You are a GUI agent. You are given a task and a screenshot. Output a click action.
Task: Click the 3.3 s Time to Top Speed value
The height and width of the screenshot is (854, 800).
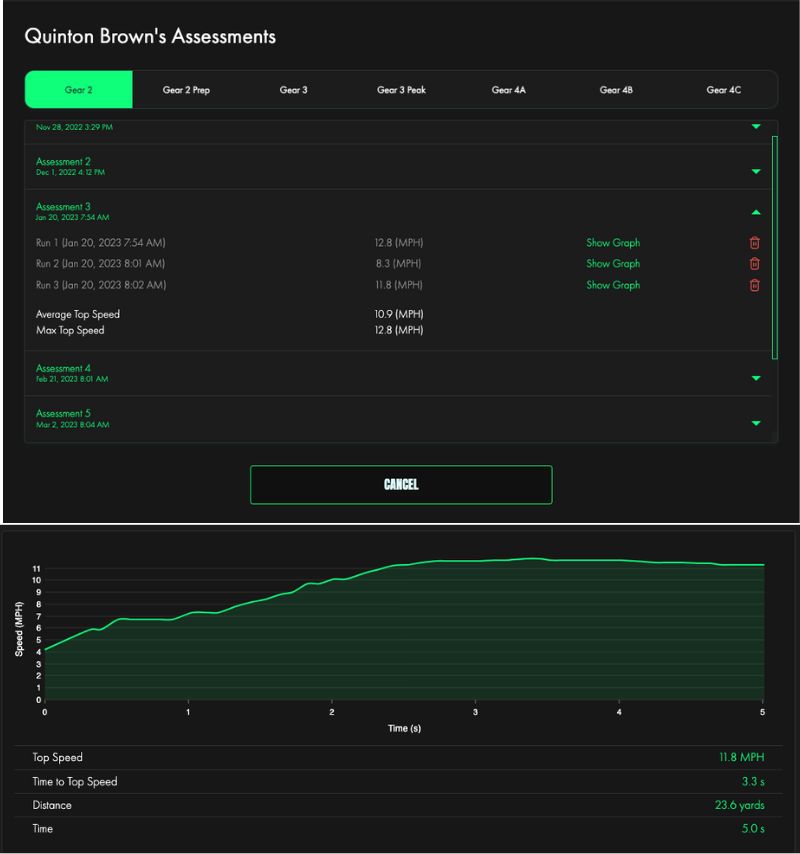pyautogui.click(x=753, y=782)
